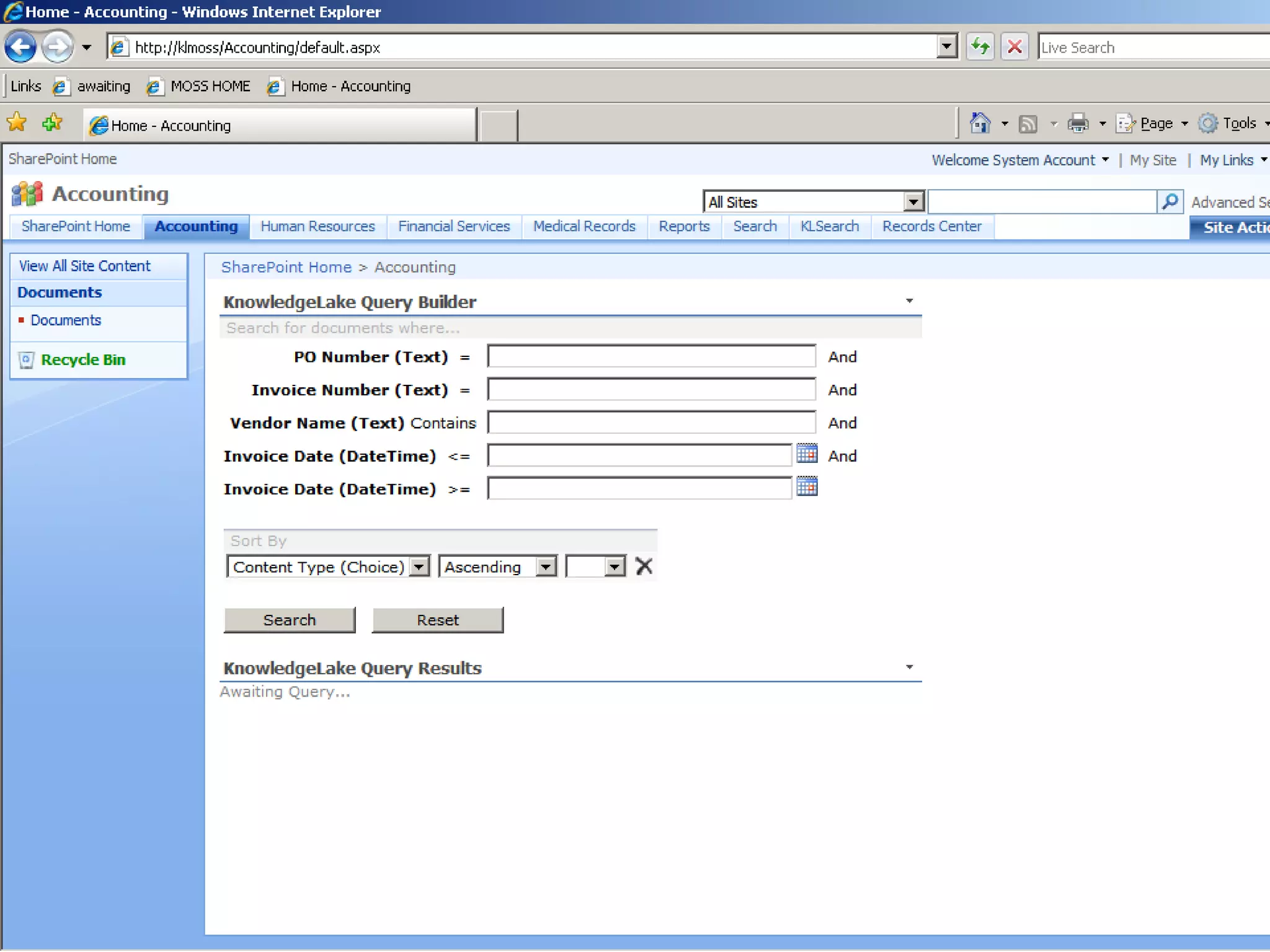Switch to the Human Resources tab
The height and width of the screenshot is (952, 1270).
click(x=317, y=227)
